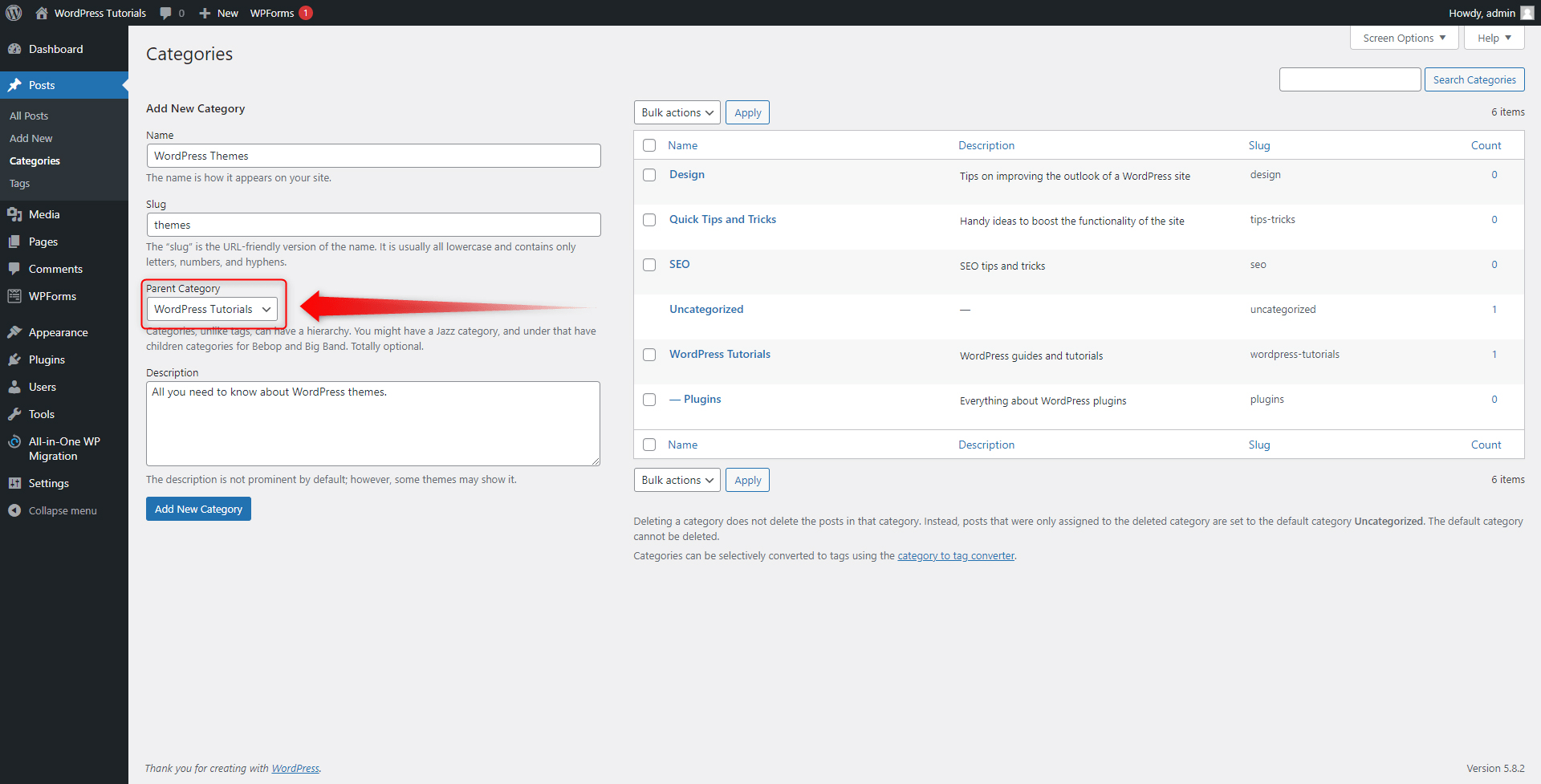Sort by Count column header at top
Screen dimensions: 1541x784
(x=1486, y=145)
